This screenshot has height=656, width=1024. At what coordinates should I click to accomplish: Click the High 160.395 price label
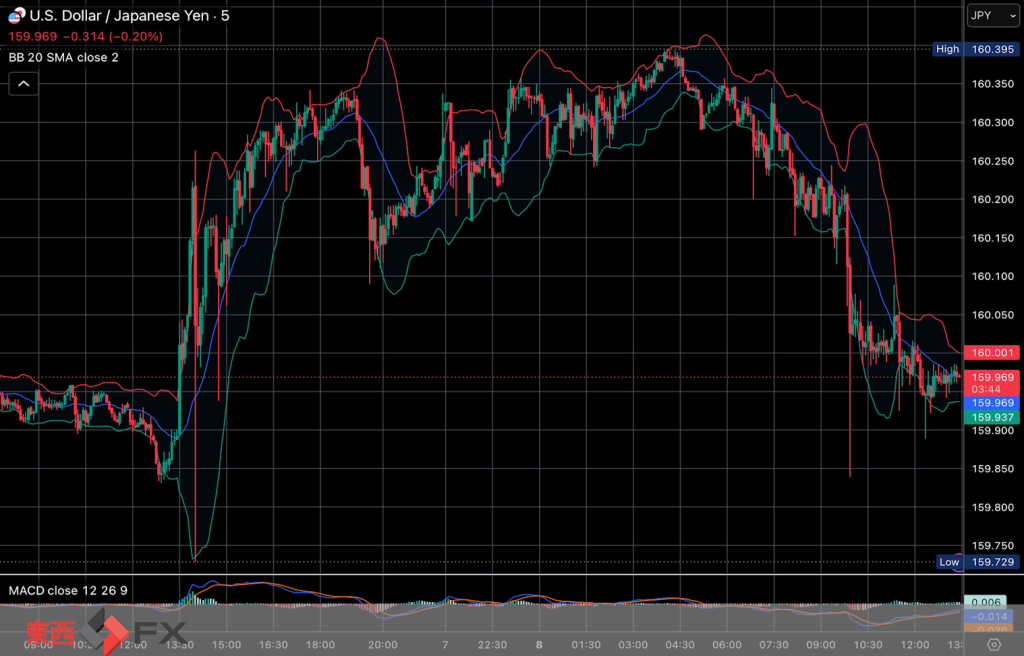click(x=976, y=49)
